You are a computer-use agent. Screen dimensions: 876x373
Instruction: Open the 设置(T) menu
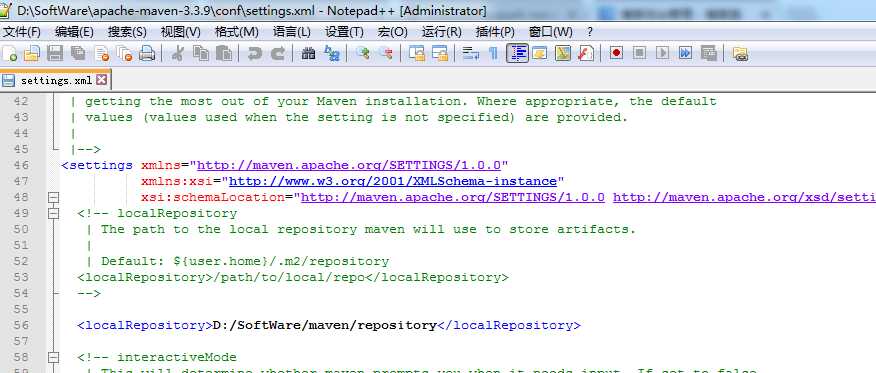[x=344, y=32]
